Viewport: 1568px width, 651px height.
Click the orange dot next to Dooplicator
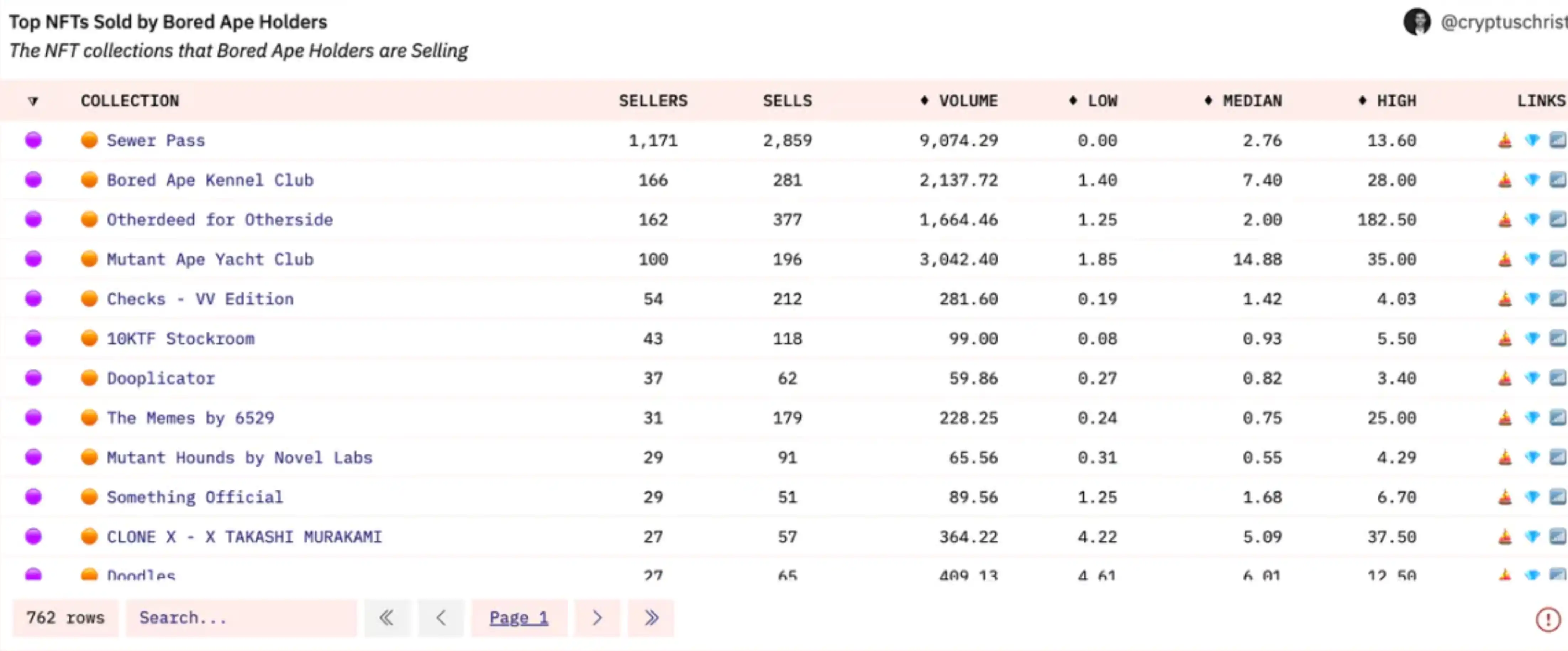tap(89, 377)
